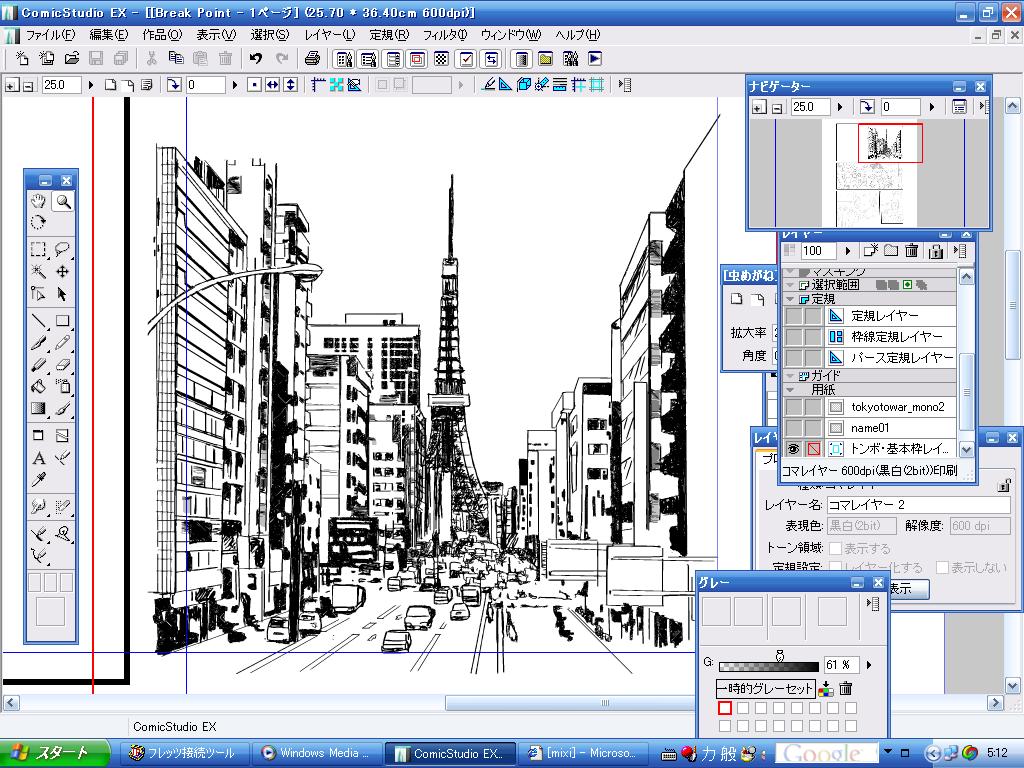
Task: Toggle visibility eye of the トンボ・基本枠 layer
Action: (793, 449)
